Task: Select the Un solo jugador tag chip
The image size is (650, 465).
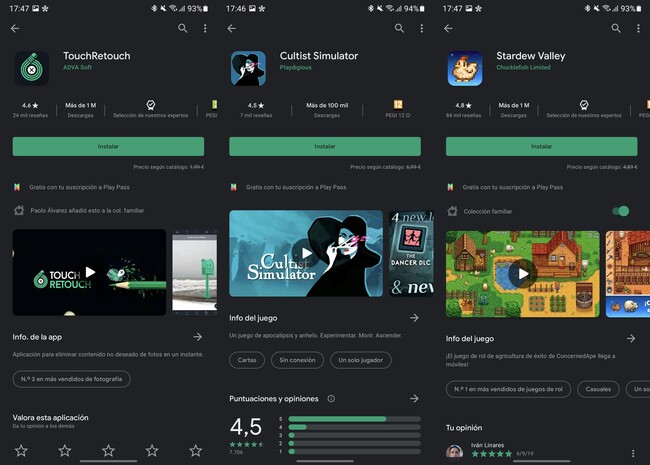Action: pos(361,360)
